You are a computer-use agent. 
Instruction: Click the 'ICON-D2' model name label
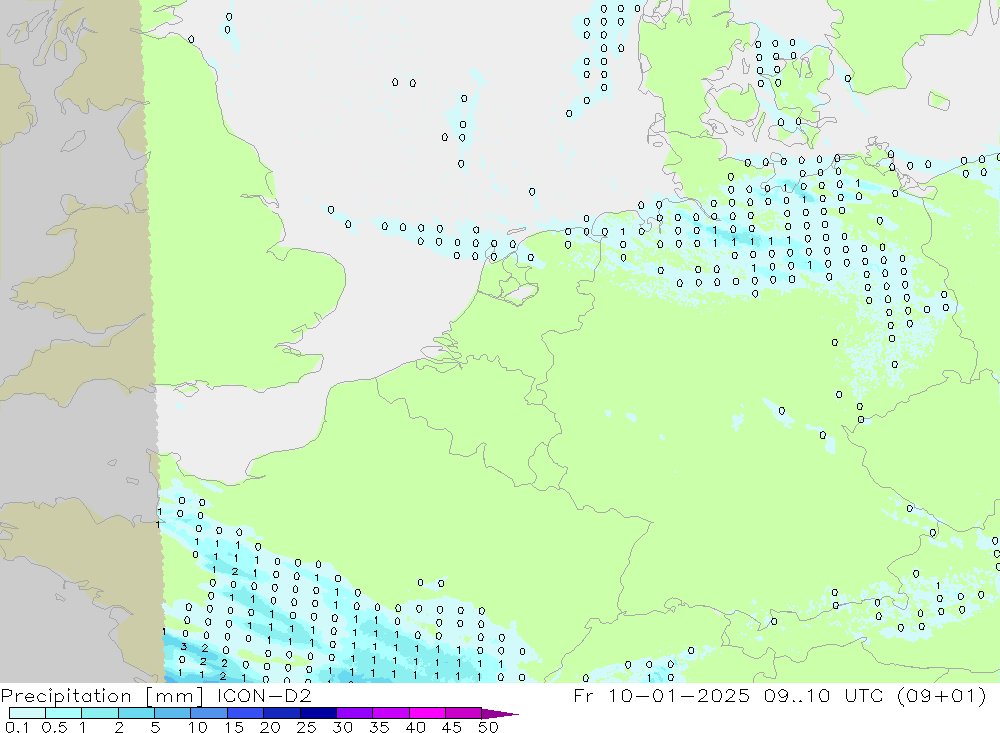(x=264, y=695)
